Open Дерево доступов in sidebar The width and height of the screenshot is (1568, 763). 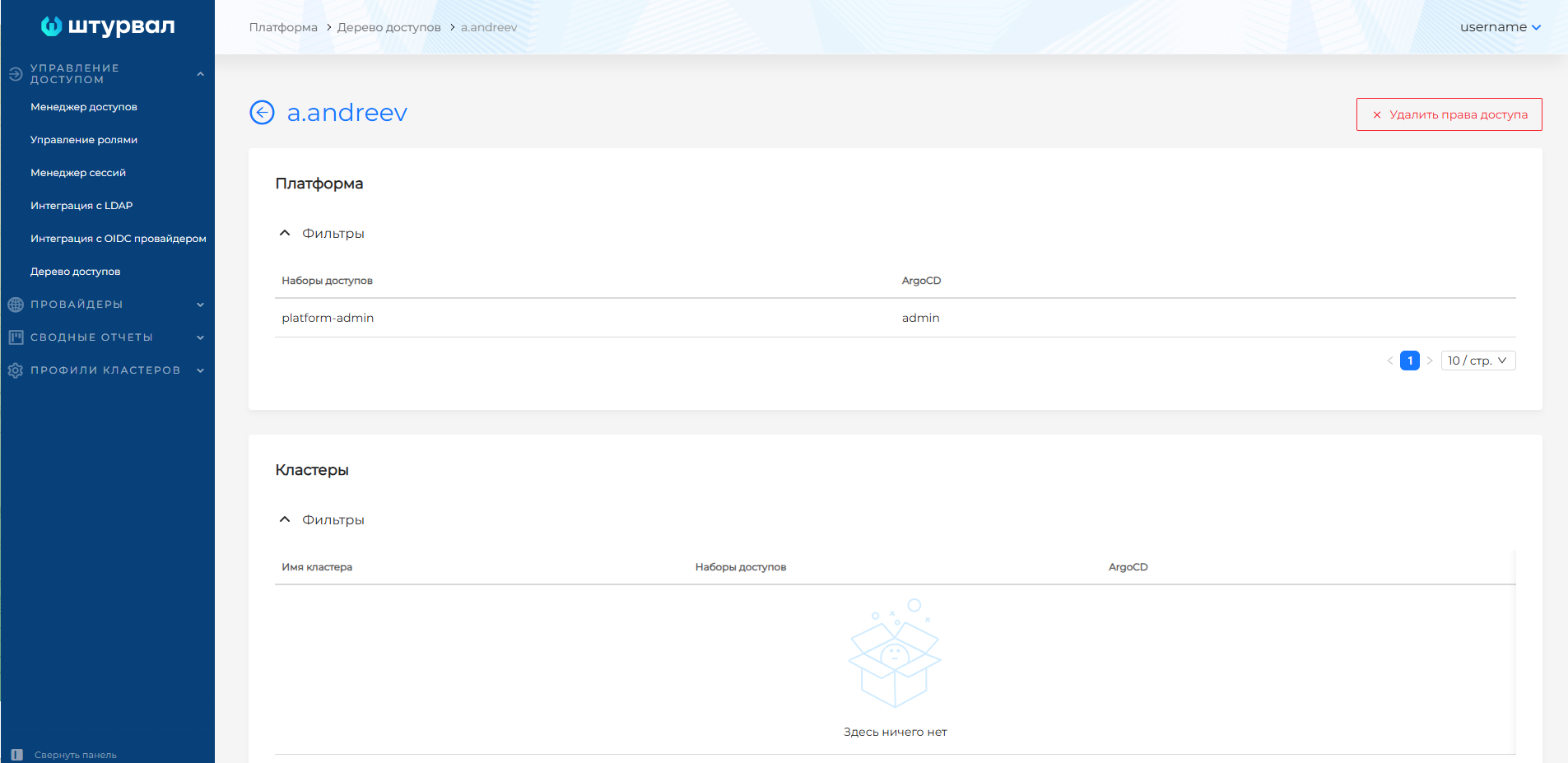click(x=76, y=272)
